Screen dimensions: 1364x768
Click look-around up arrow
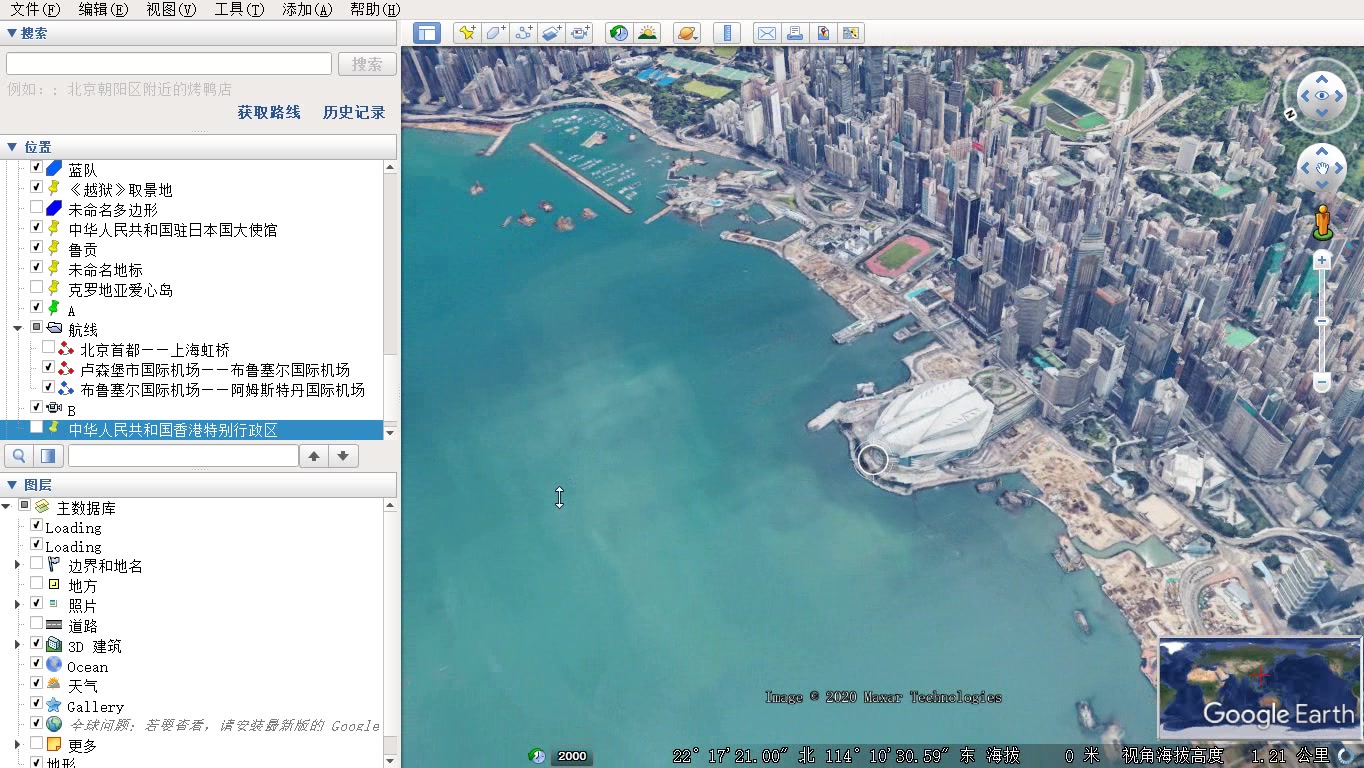click(x=1322, y=78)
